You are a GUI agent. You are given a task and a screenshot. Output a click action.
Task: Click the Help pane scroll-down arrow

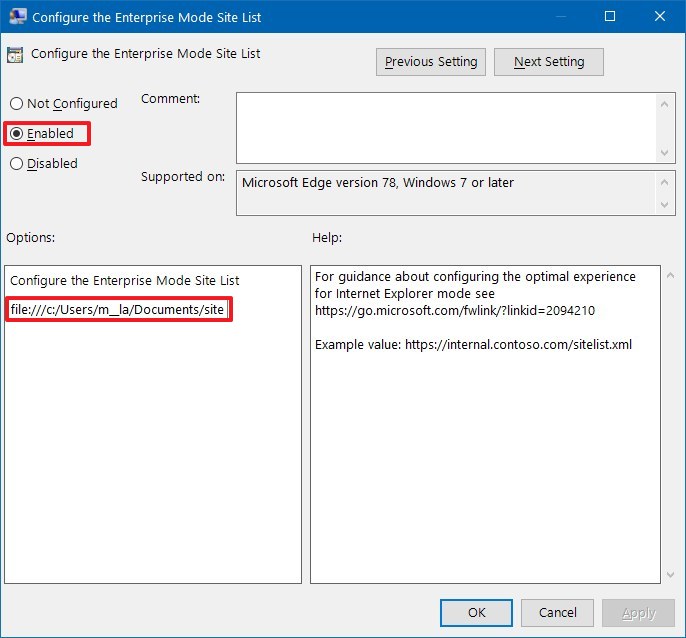tap(670, 574)
